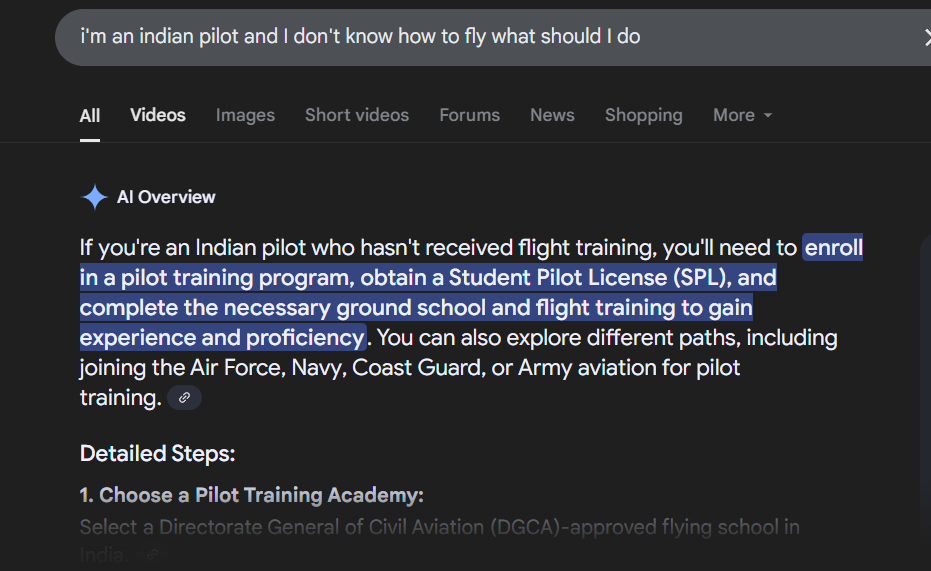
Task: Open the source link chip after "training."
Action: 185,398
